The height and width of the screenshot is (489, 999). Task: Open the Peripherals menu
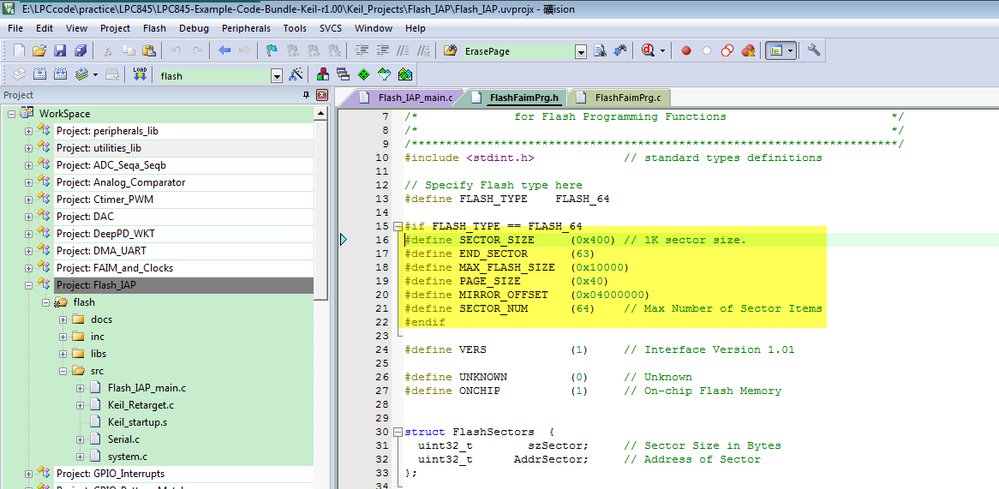coord(245,29)
